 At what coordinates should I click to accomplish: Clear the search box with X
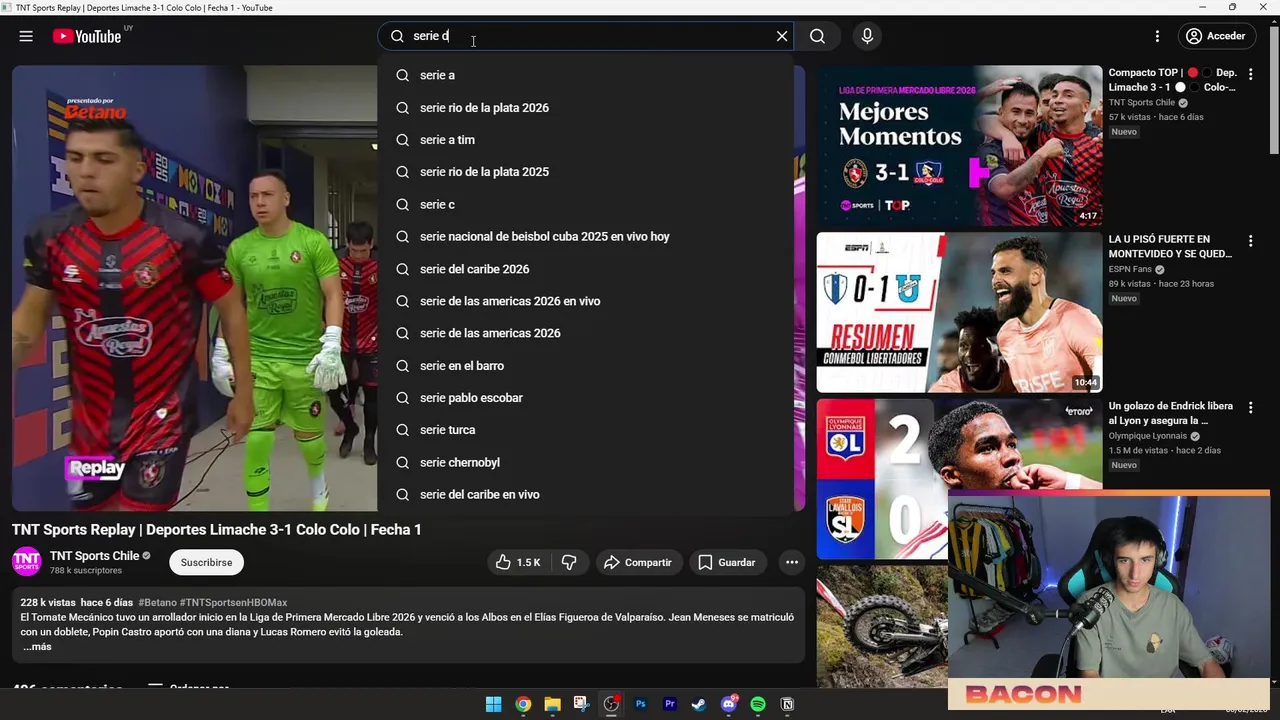782,36
